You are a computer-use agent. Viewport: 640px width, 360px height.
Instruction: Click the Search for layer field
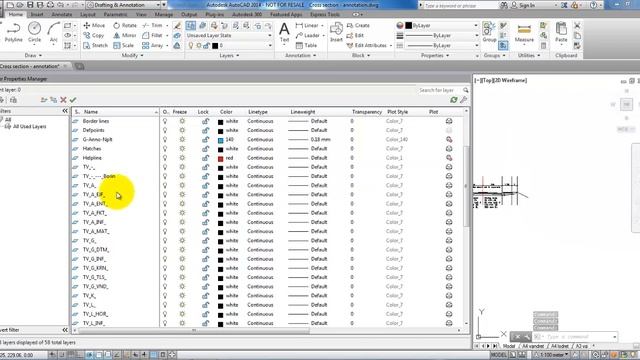[440, 90]
